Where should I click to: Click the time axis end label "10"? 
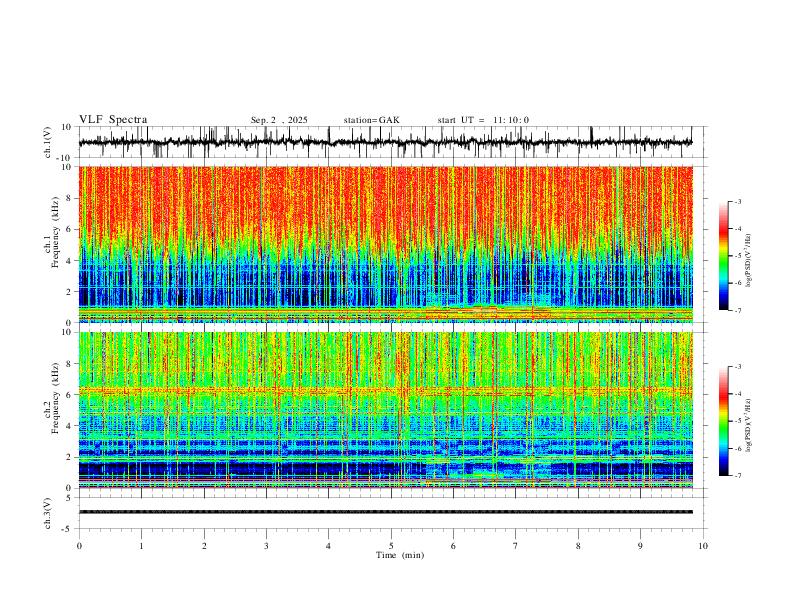703,546
